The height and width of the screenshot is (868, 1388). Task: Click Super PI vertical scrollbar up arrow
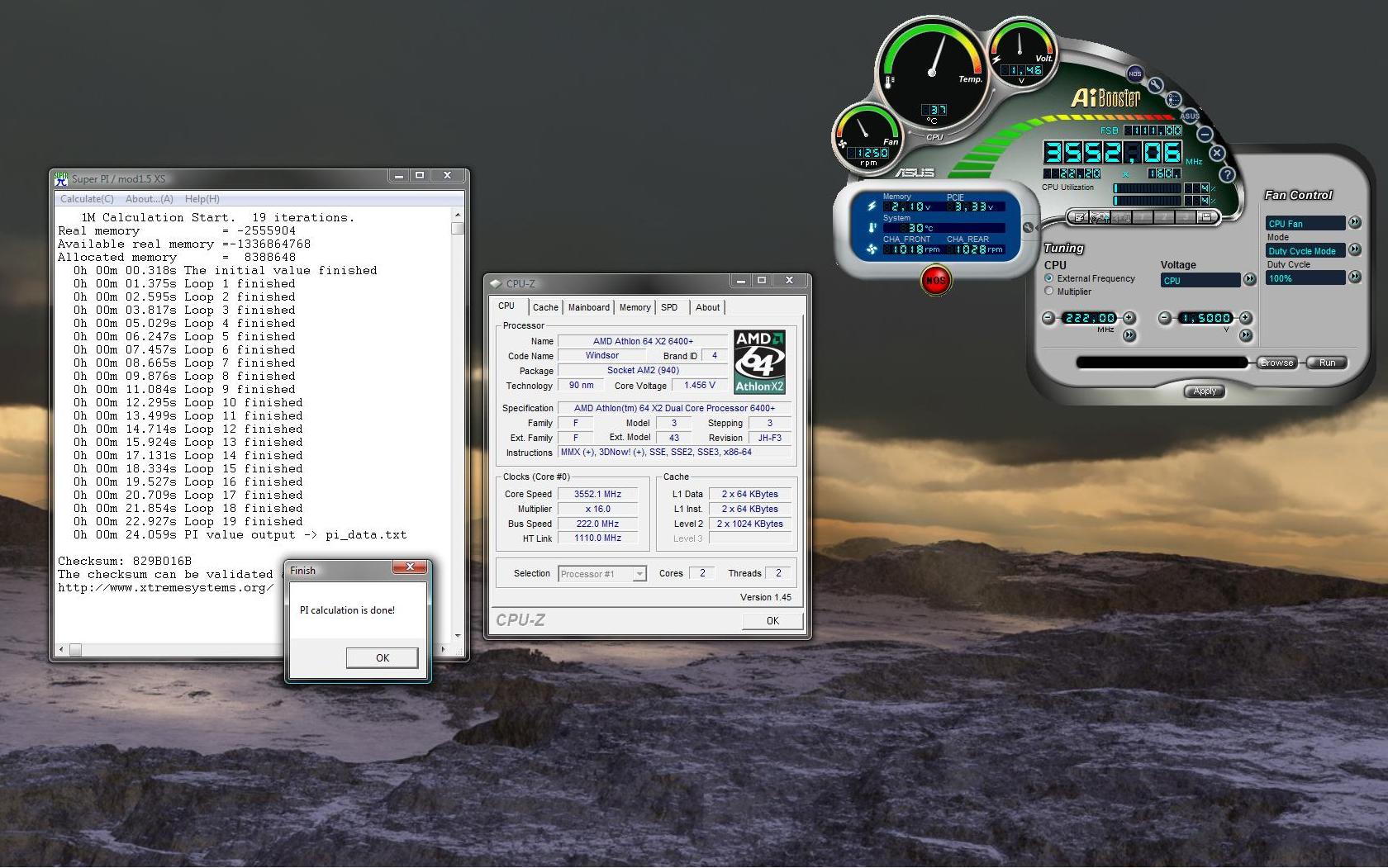[x=458, y=216]
